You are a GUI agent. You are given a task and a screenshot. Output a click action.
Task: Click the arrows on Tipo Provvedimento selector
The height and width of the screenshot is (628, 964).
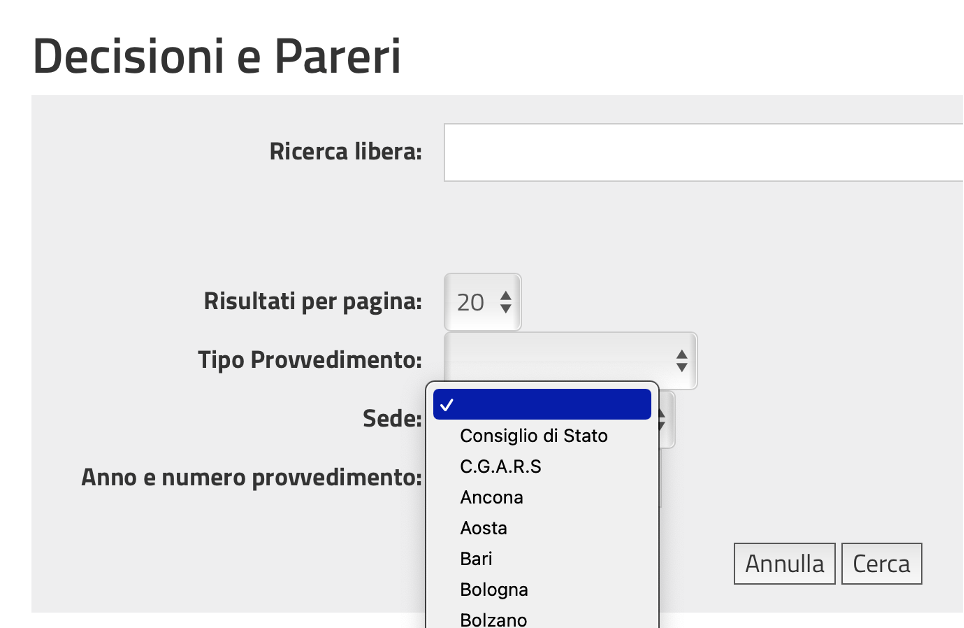(682, 360)
